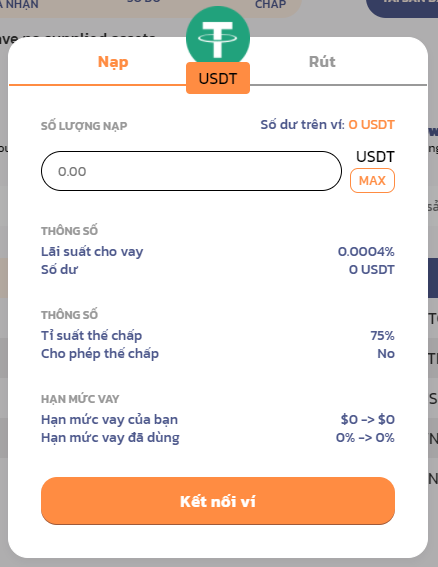Click the Kết nối ví button
This screenshot has width=438, height=567.
(218, 501)
